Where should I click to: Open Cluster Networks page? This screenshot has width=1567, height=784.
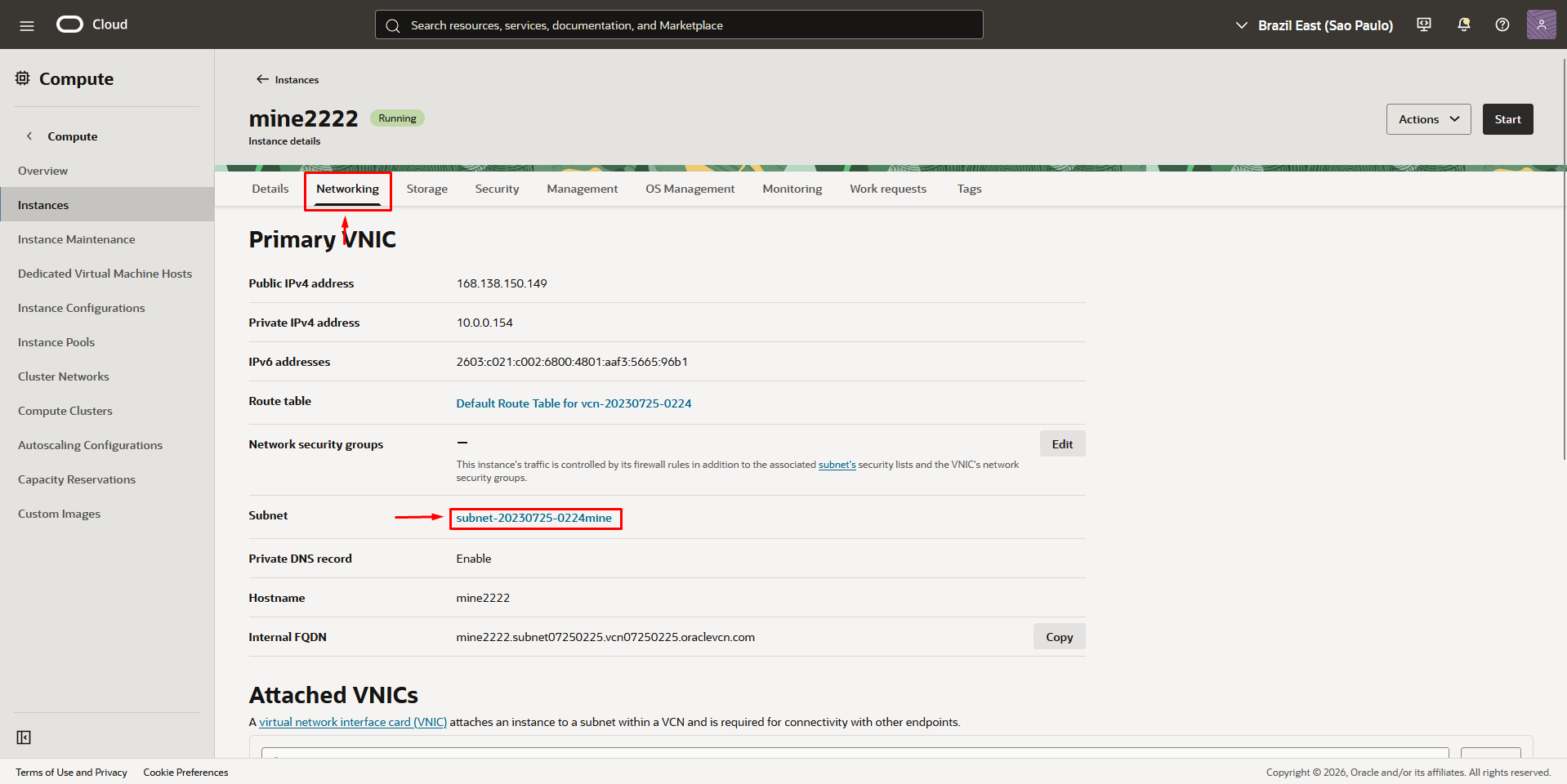click(x=107, y=376)
